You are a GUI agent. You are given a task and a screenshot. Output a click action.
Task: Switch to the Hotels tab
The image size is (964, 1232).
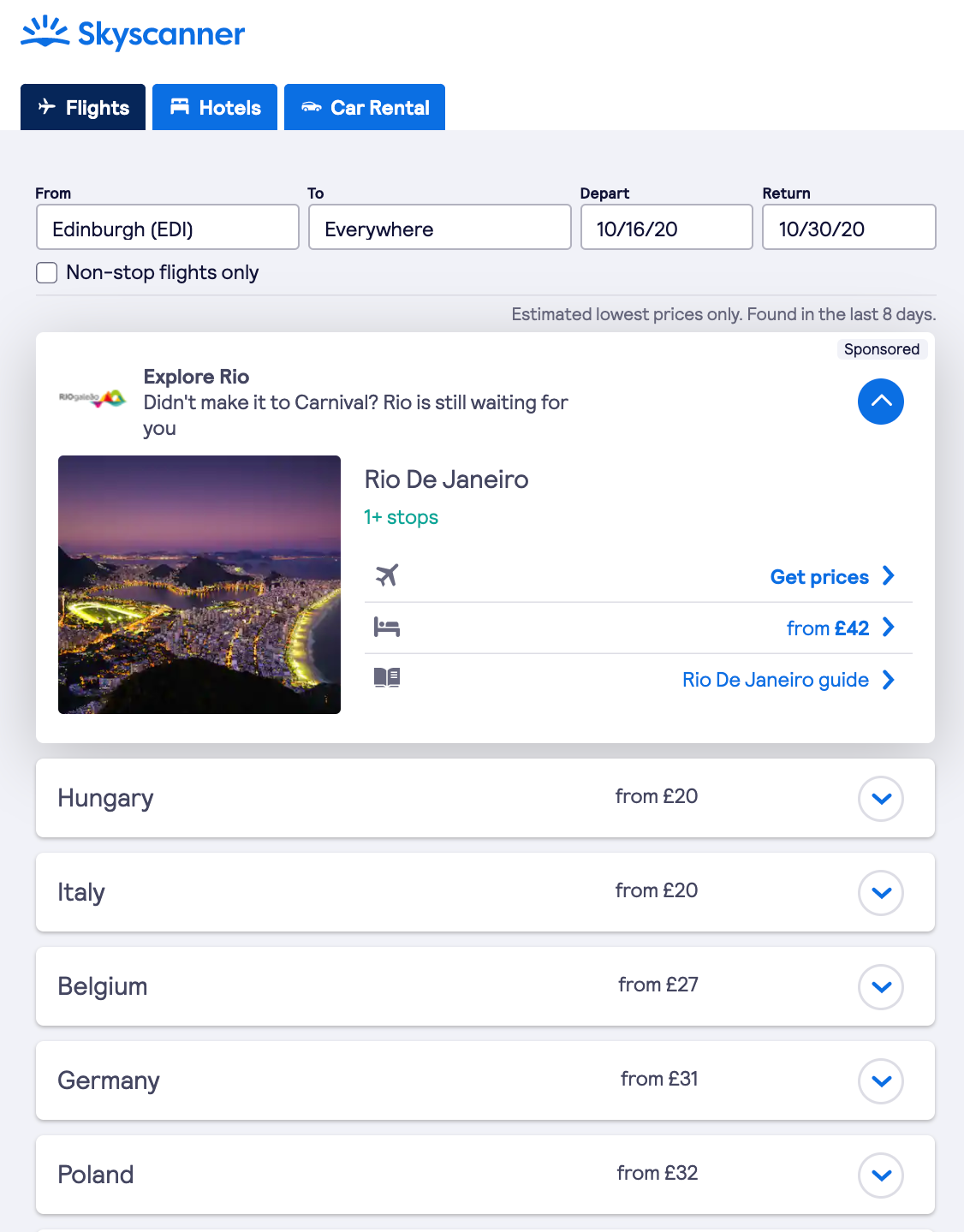point(214,107)
